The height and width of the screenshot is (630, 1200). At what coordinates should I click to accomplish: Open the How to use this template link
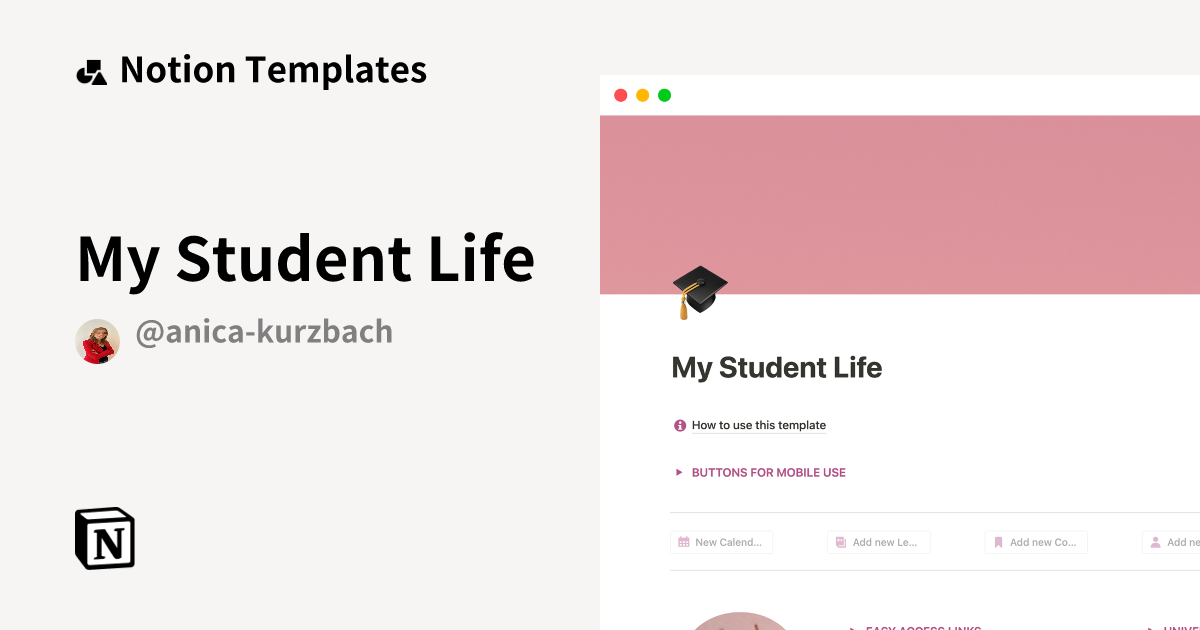point(759,425)
